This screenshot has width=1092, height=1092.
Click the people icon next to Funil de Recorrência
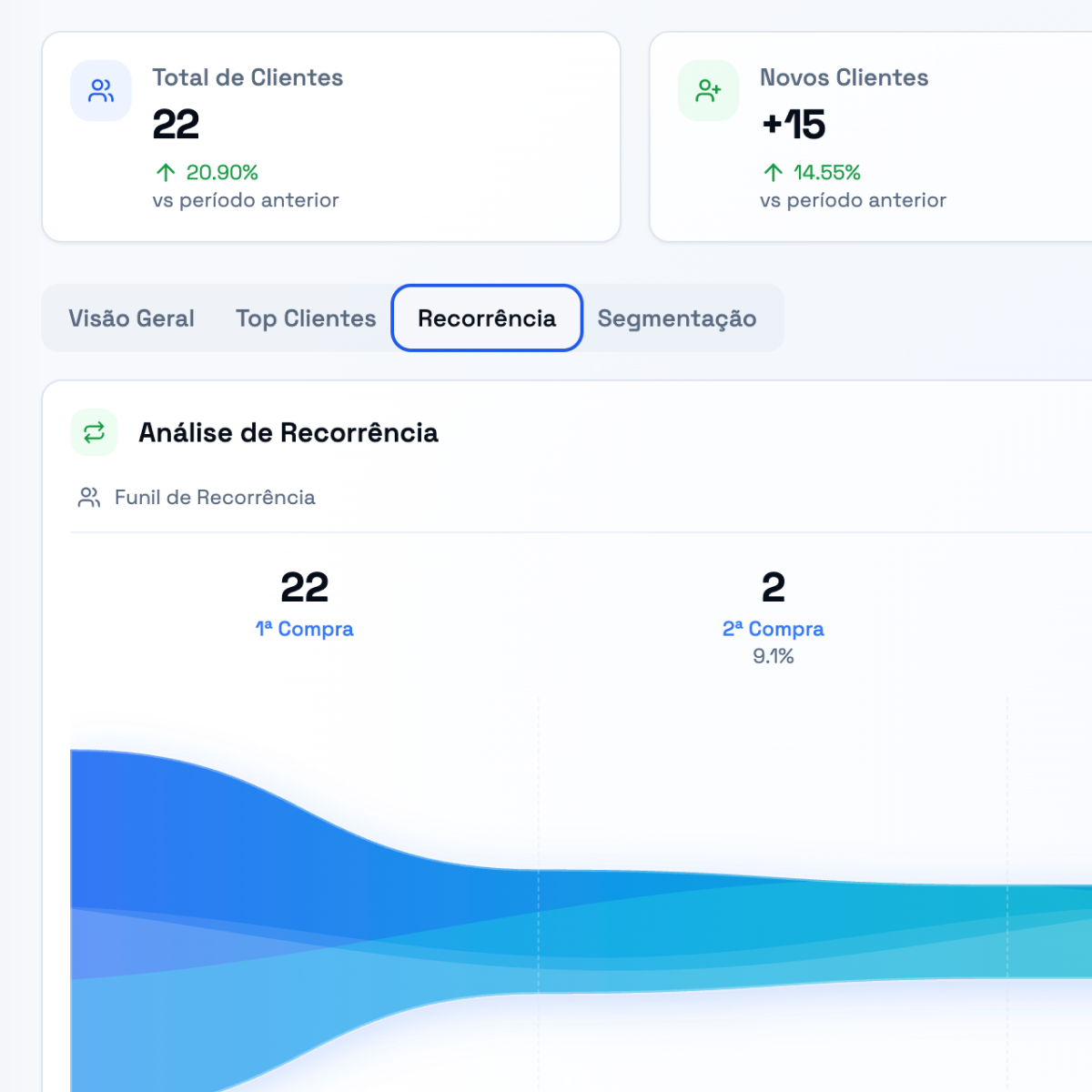(x=89, y=497)
